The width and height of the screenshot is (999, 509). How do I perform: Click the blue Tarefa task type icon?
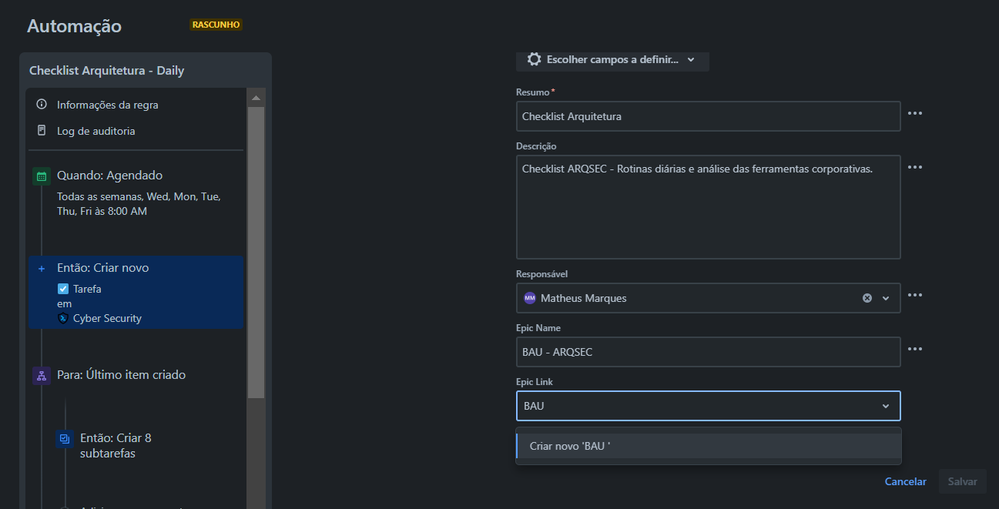point(63,289)
